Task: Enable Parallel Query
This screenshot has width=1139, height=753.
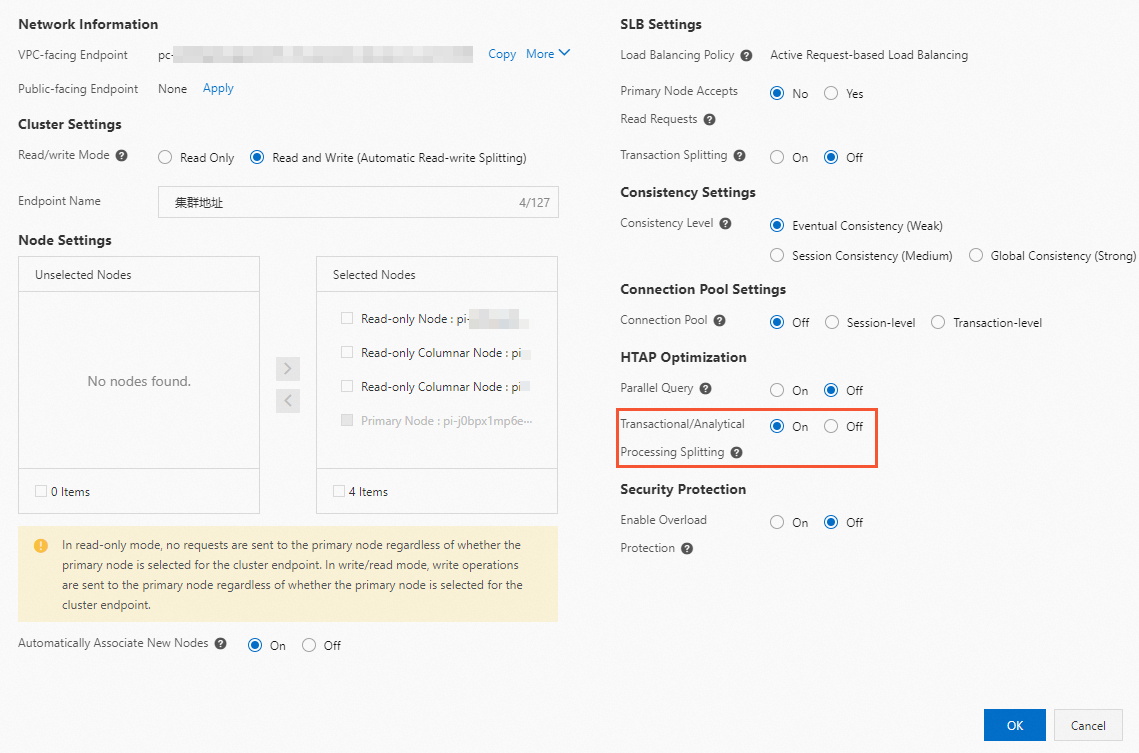Action: coord(777,391)
